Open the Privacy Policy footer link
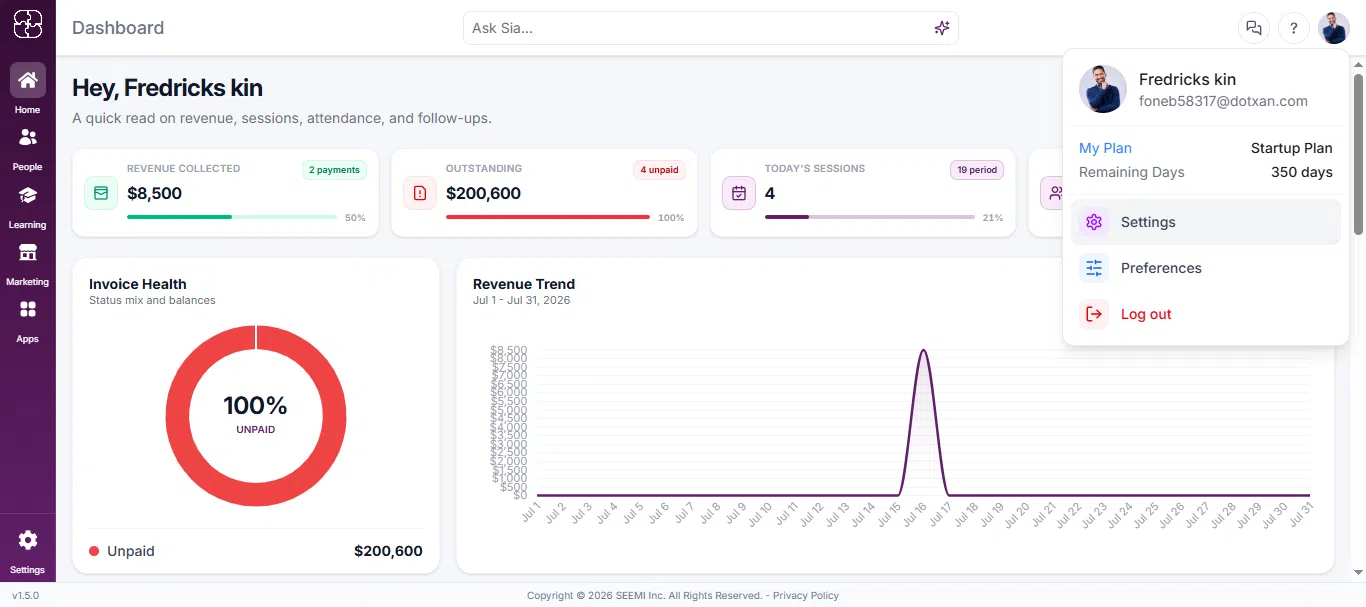The width and height of the screenshot is (1366, 607). tap(806, 596)
